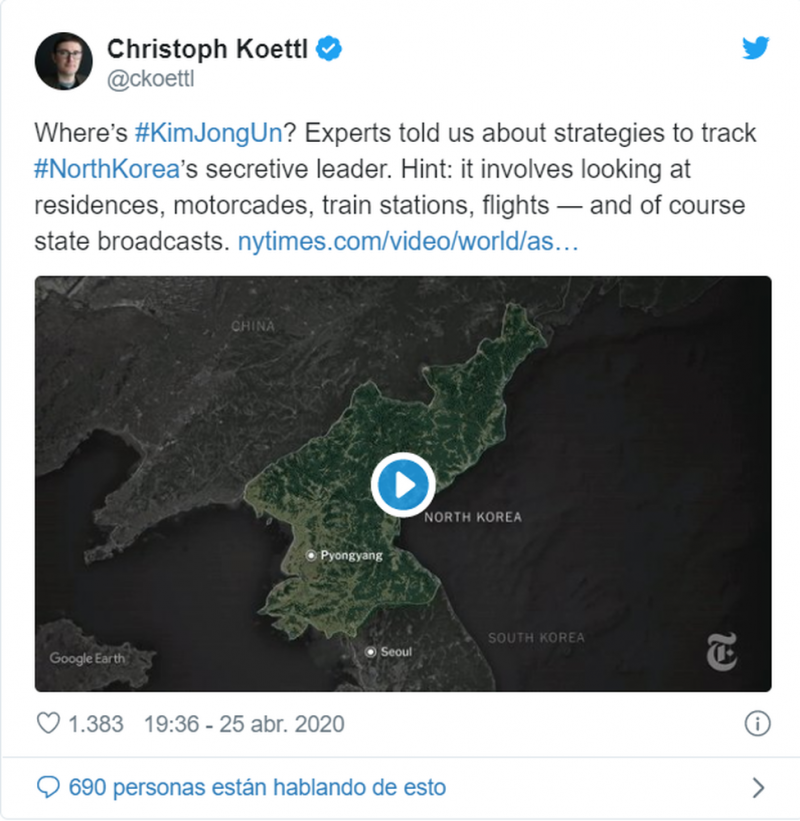Viewport: 800px width, 821px height.
Task: Like the tweet with the heart icon
Action: pos(48,723)
